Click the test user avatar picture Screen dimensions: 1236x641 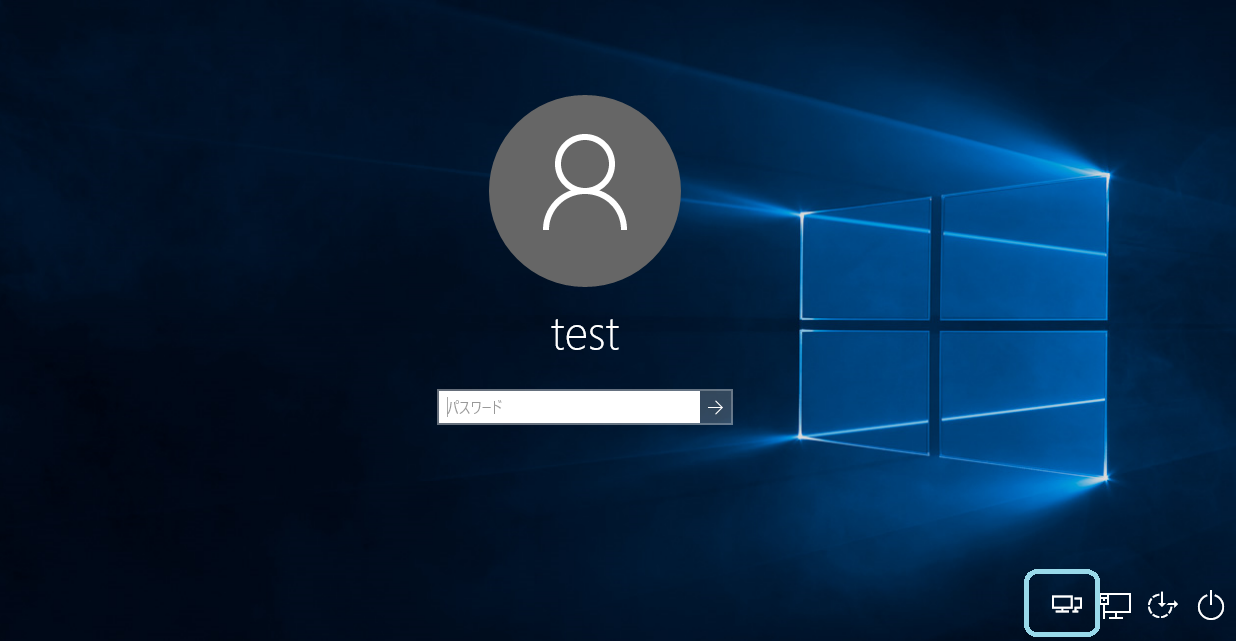pos(585,191)
